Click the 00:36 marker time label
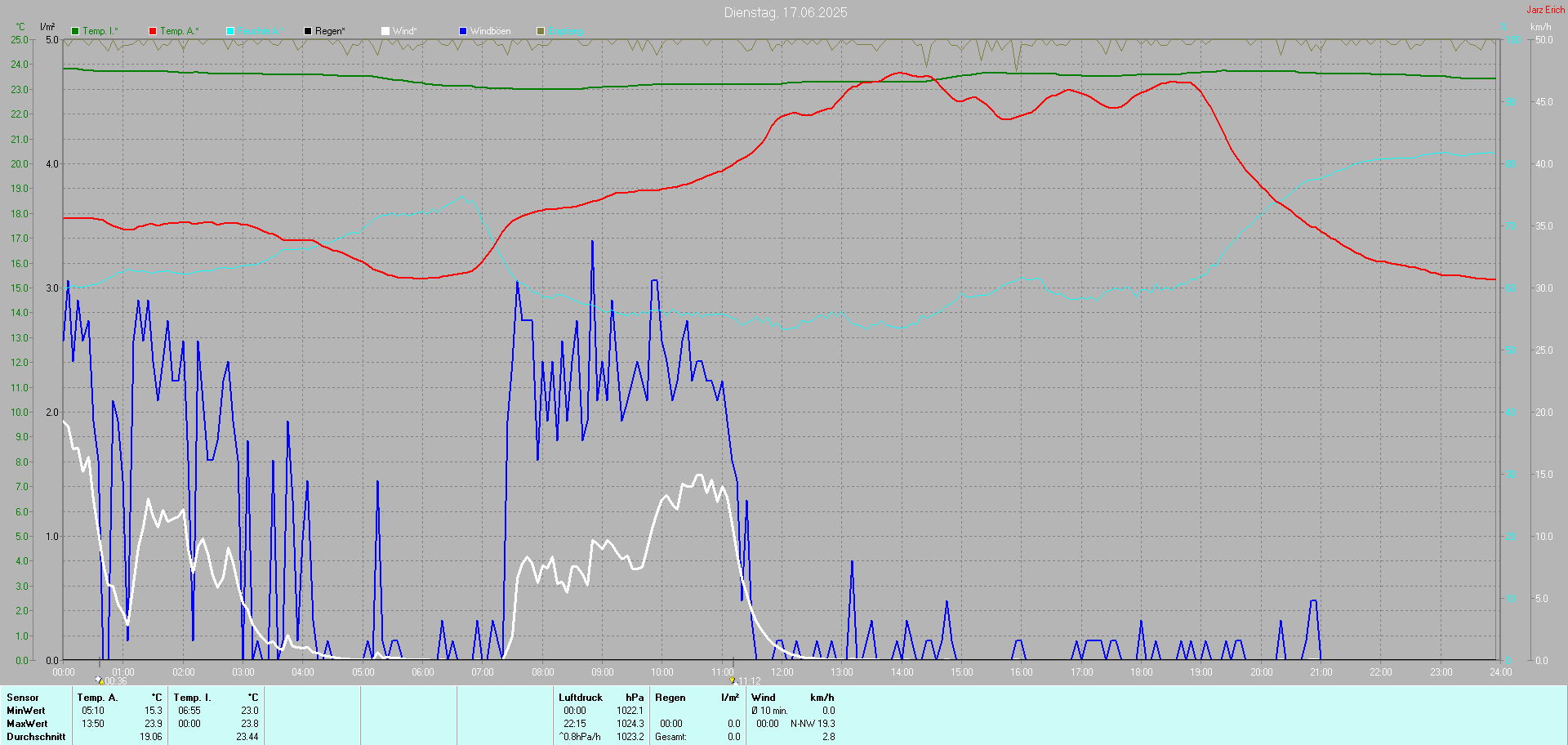 pos(116,681)
